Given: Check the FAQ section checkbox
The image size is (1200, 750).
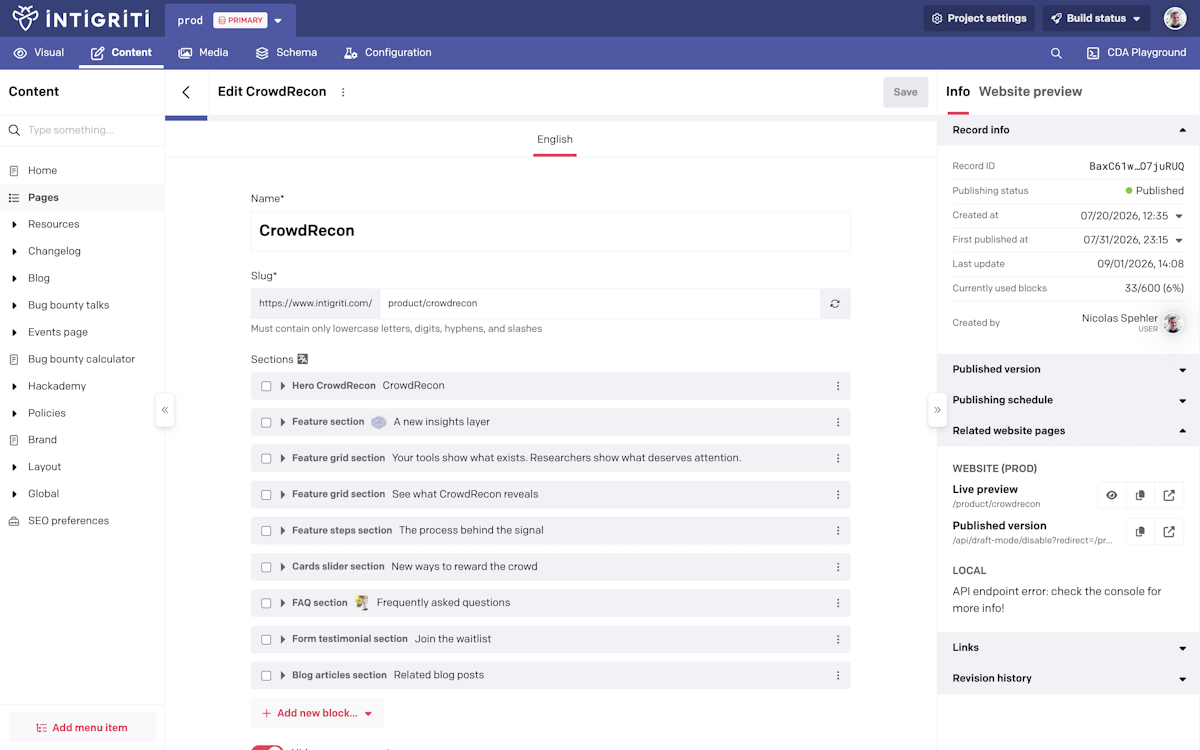Looking at the screenshot, I should 266,603.
